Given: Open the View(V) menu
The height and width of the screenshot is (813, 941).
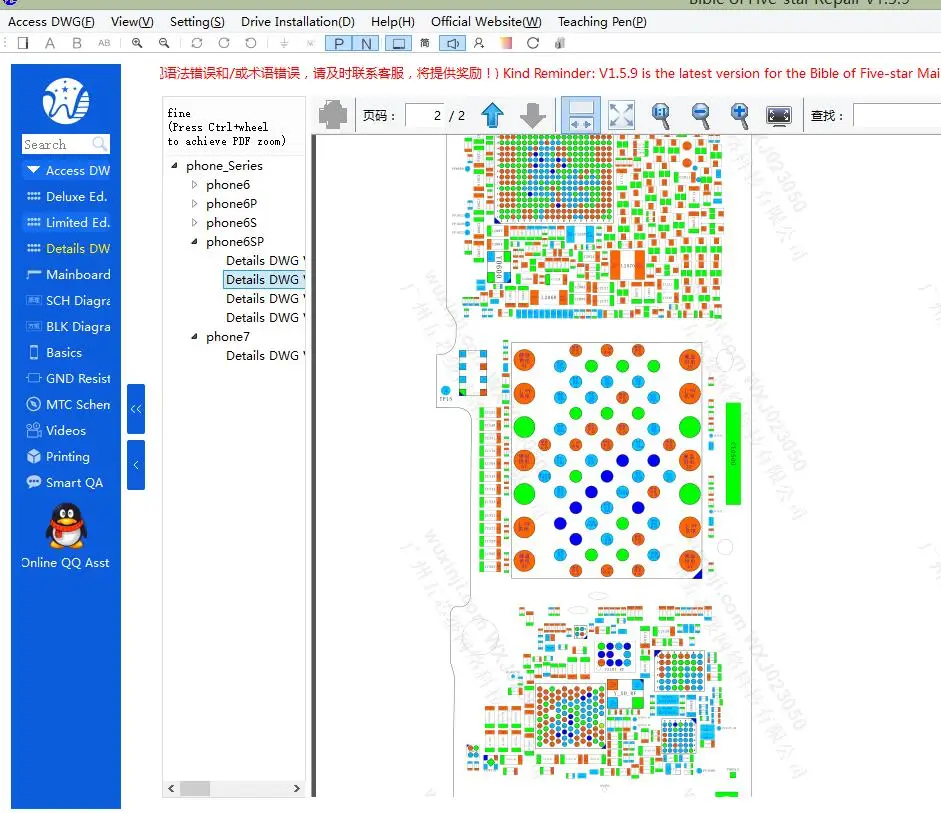Looking at the screenshot, I should click(132, 22).
